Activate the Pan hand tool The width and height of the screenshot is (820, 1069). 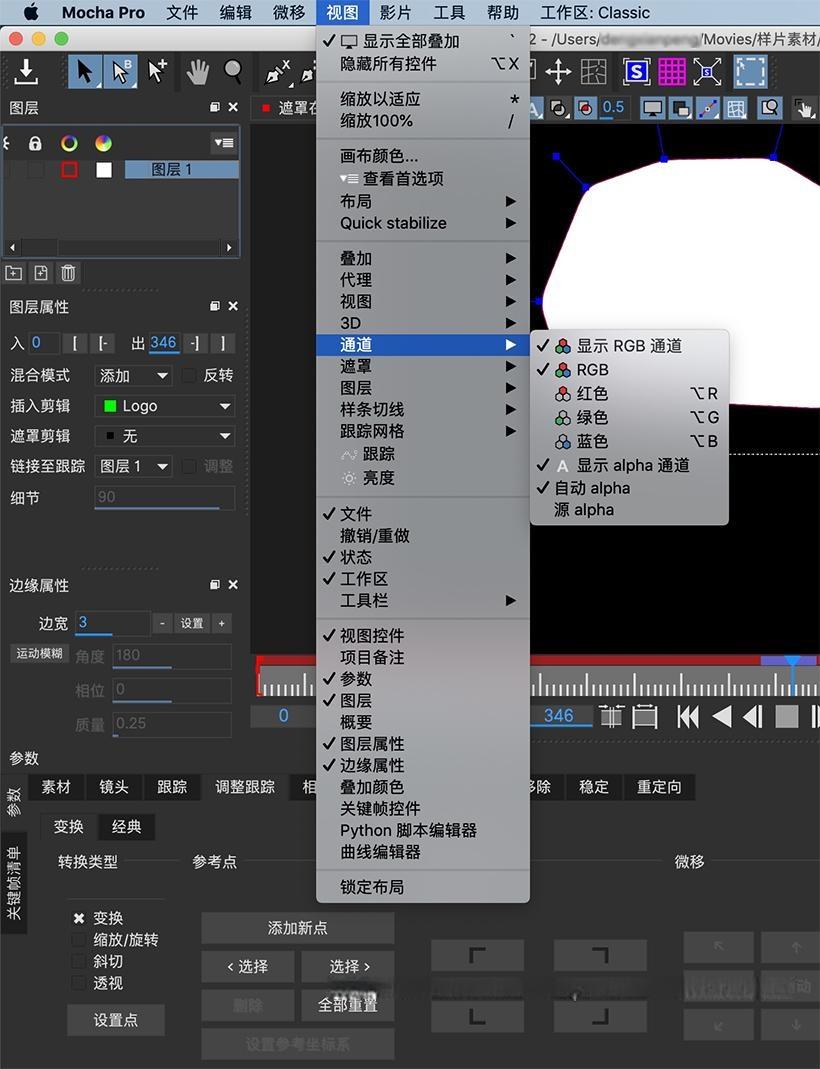[x=199, y=72]
